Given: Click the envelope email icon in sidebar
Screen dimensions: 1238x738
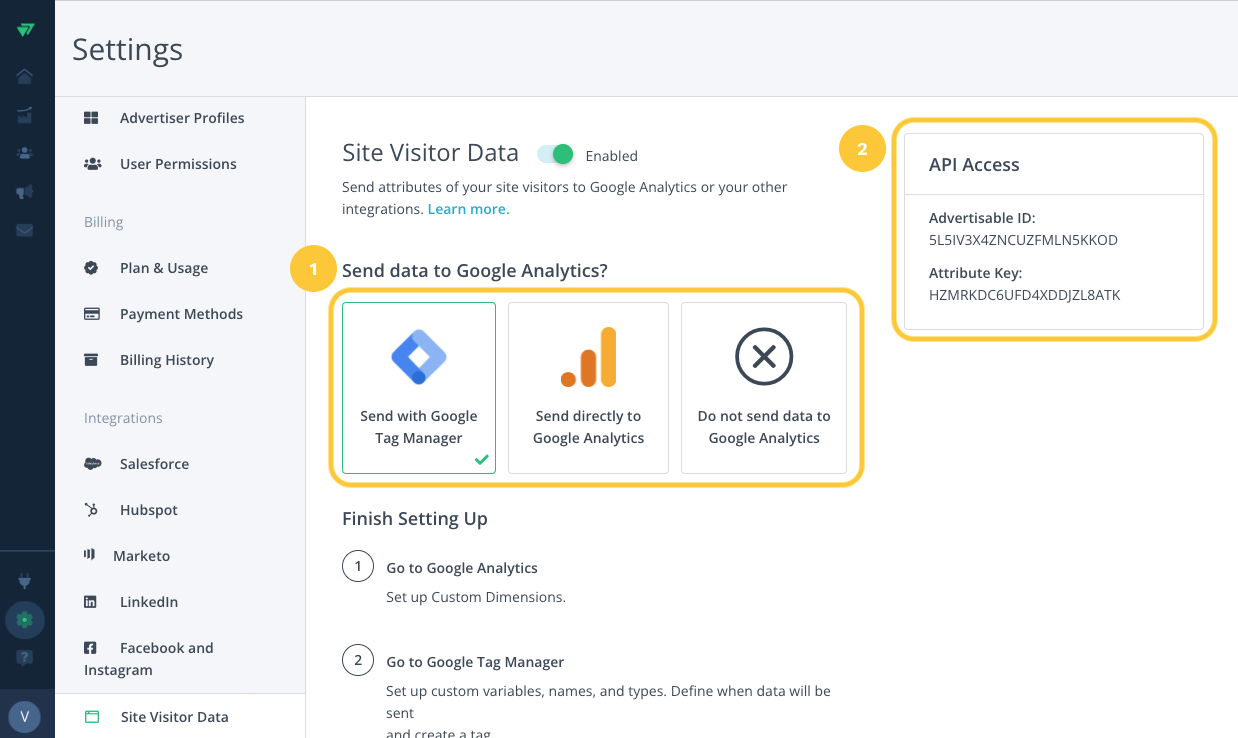Looking at the screenshot, I should pos(25,230).
